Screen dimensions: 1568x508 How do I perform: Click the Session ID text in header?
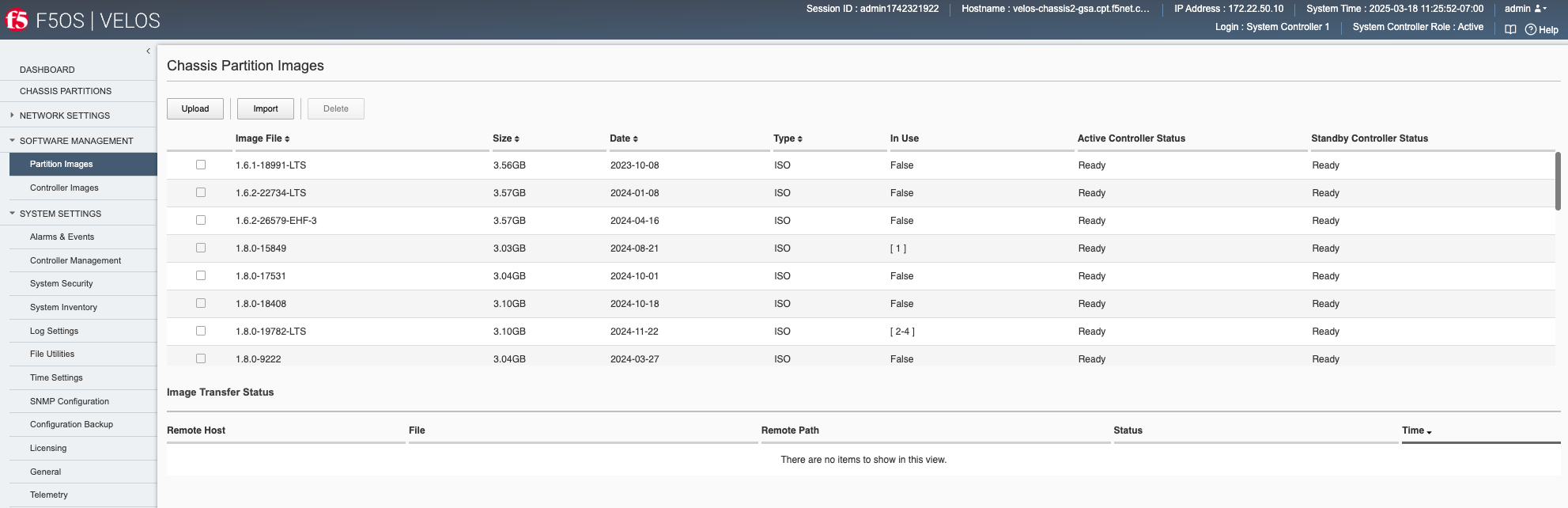872,9
